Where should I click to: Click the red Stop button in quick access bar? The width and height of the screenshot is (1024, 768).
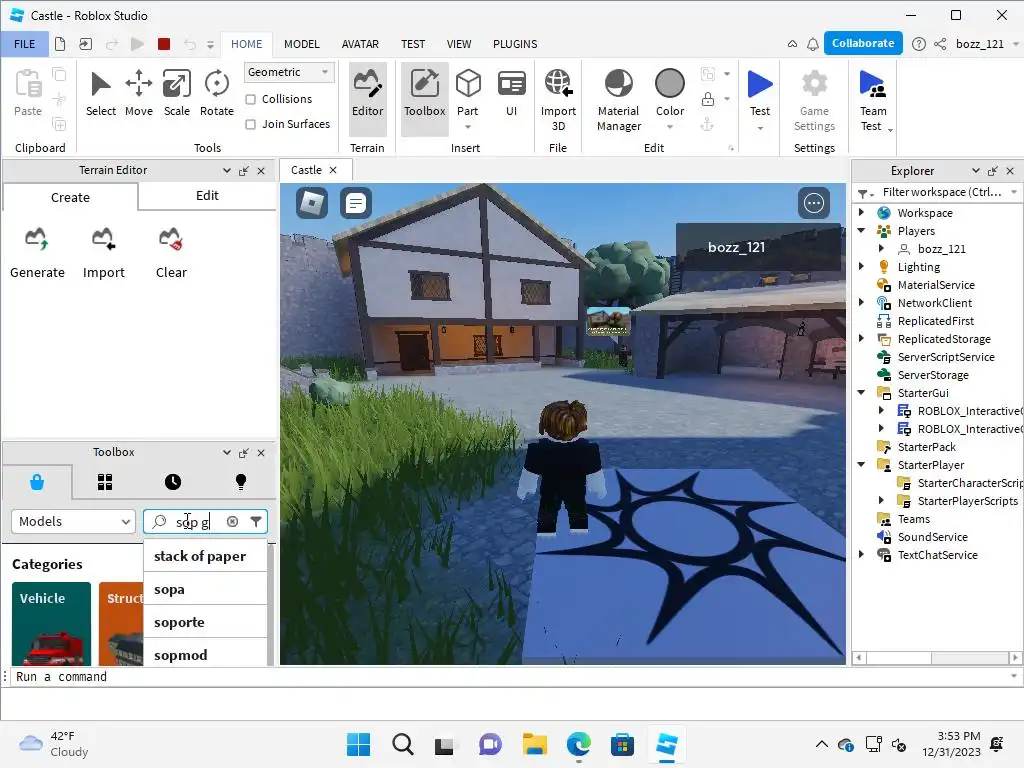pyautogui.click(x=164, y=44)
